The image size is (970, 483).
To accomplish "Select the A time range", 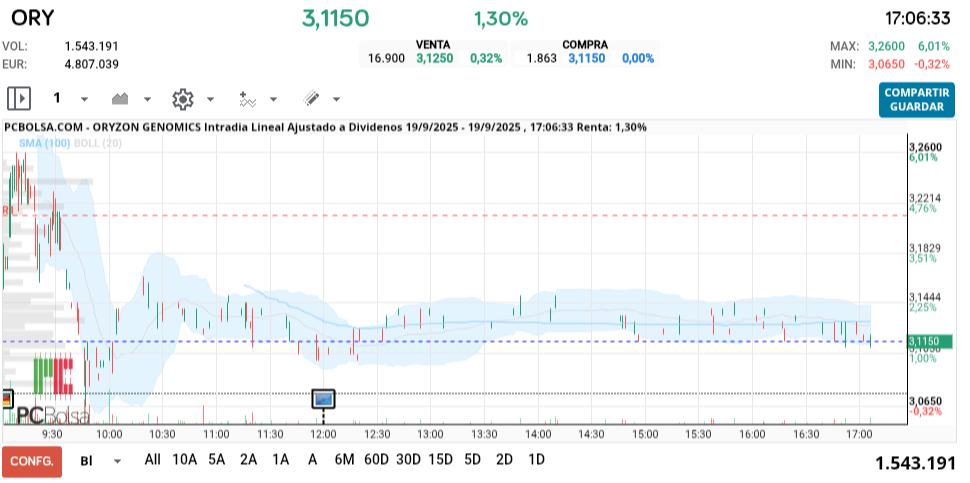I will (313, 459).
